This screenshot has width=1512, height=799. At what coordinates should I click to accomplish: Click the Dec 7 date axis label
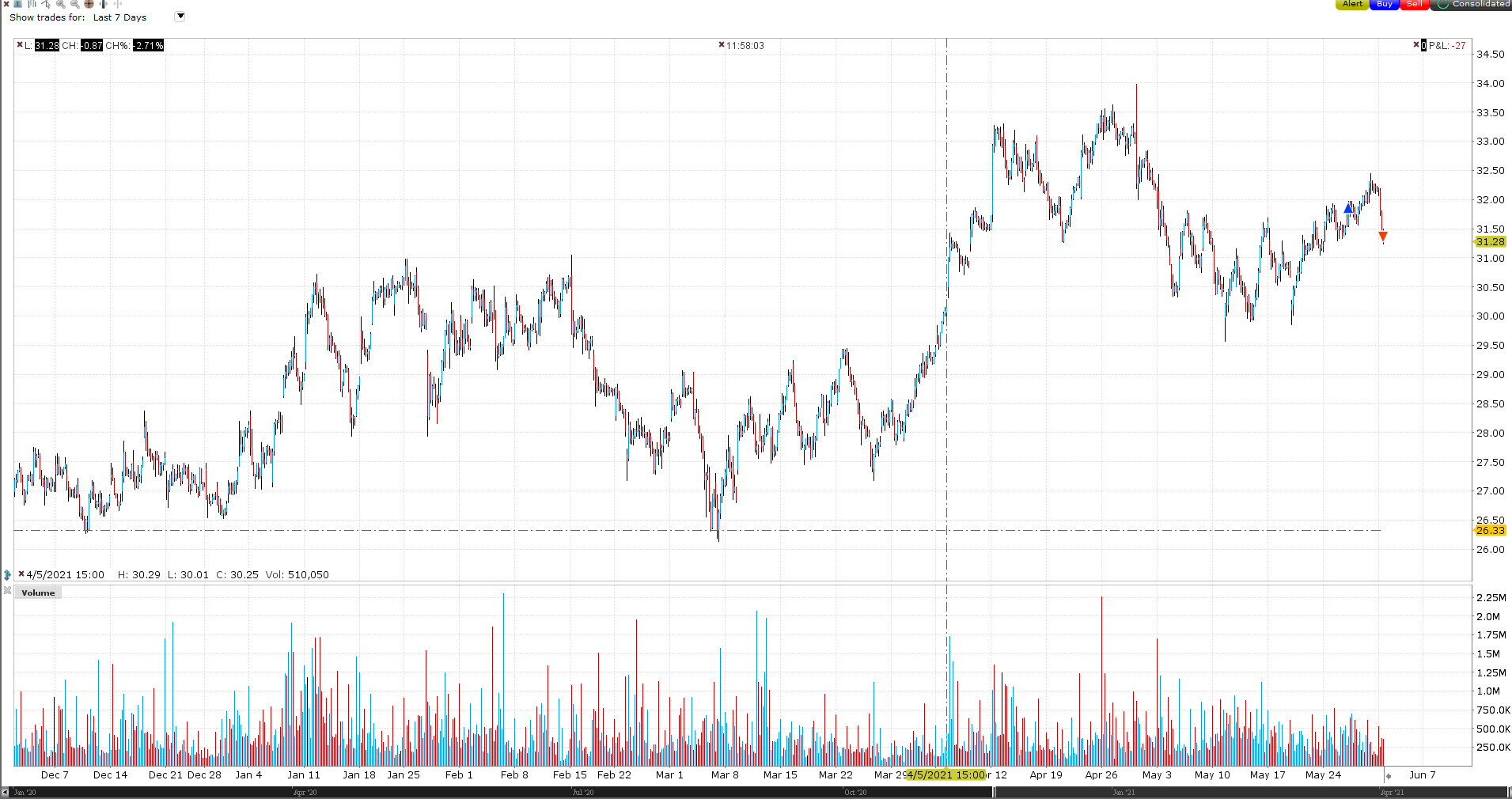[x=55, y=775]
